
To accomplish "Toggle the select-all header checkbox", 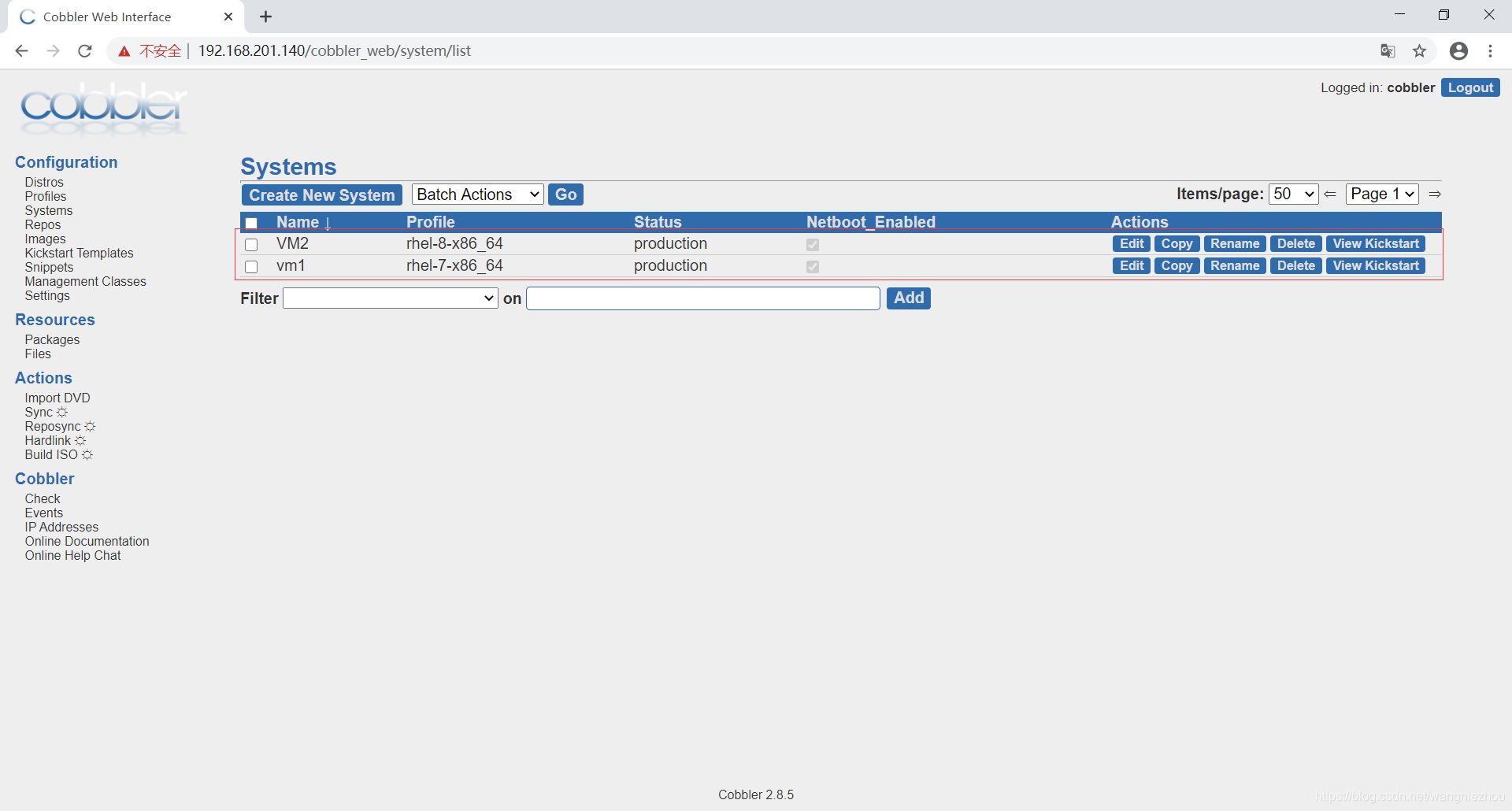I will tap(251, 223).
